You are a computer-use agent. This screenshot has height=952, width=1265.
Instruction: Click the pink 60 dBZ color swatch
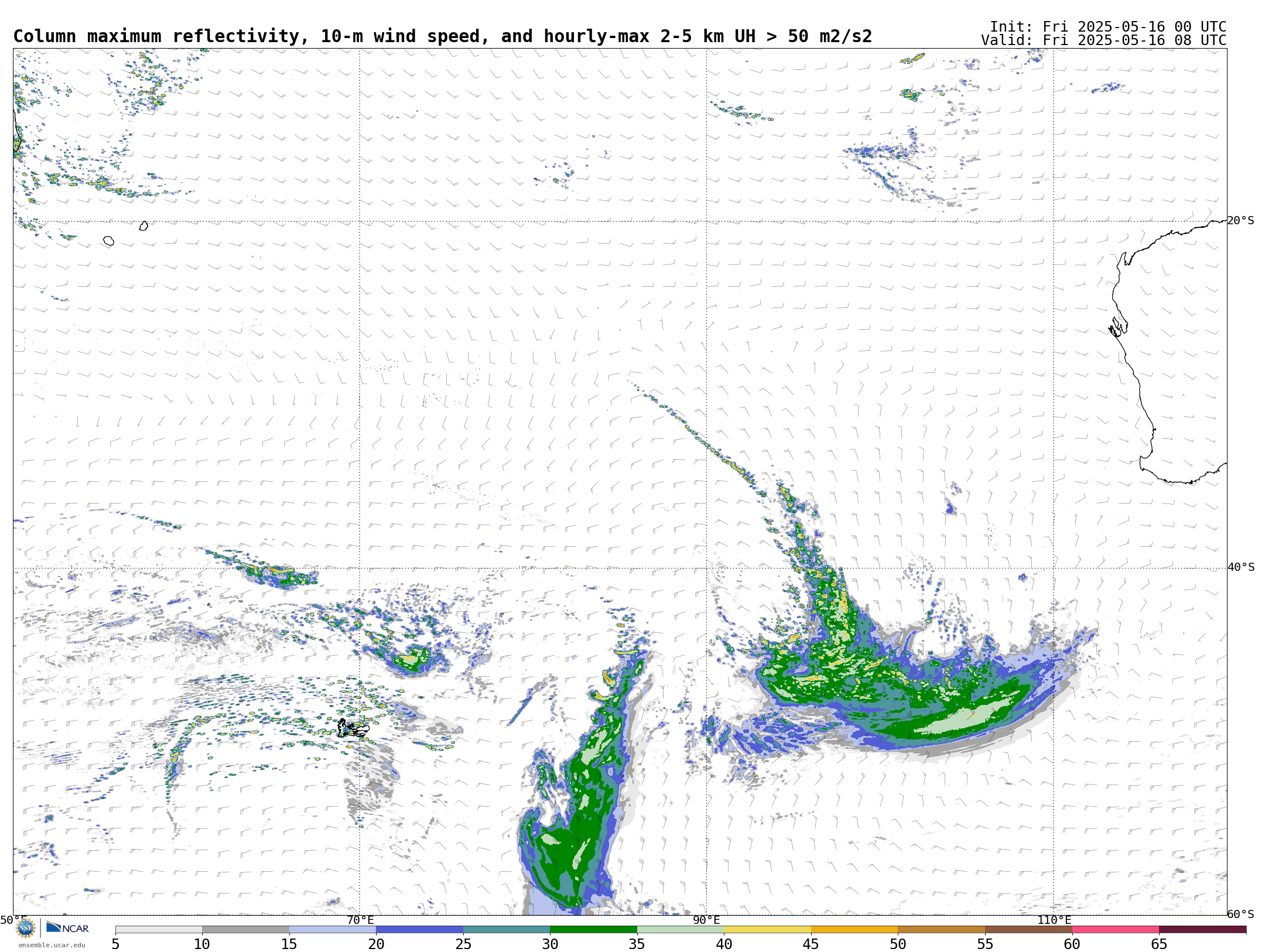point(1115,930)
